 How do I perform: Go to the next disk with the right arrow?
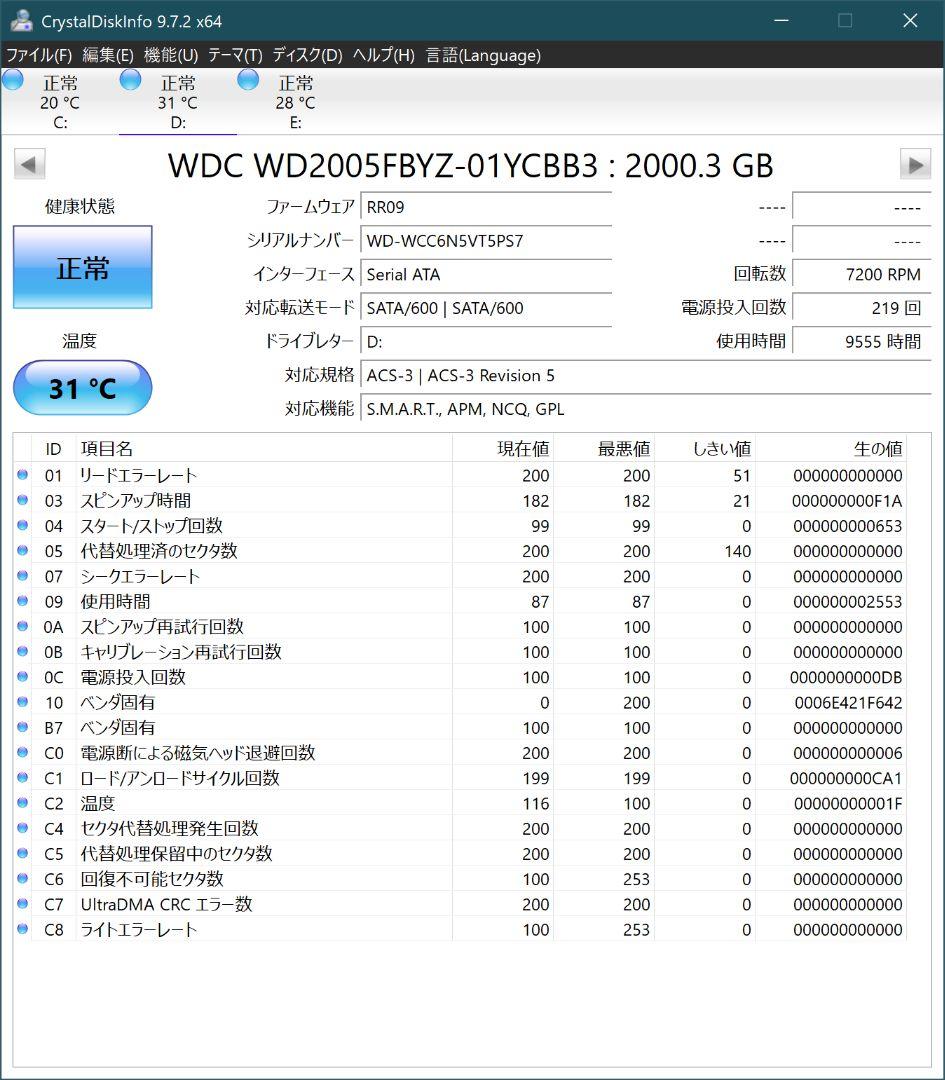[x=915, y=165]
